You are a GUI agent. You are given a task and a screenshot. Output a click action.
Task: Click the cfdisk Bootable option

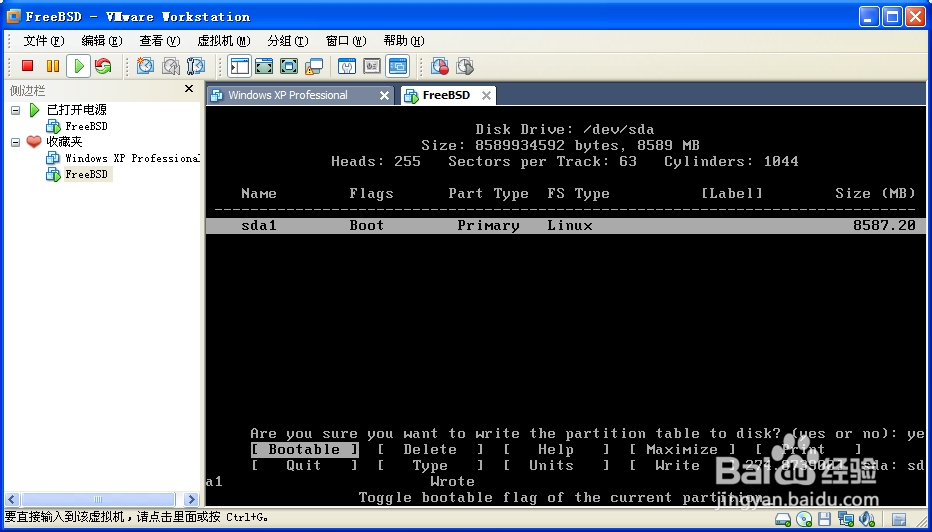(x=304, y=450)
